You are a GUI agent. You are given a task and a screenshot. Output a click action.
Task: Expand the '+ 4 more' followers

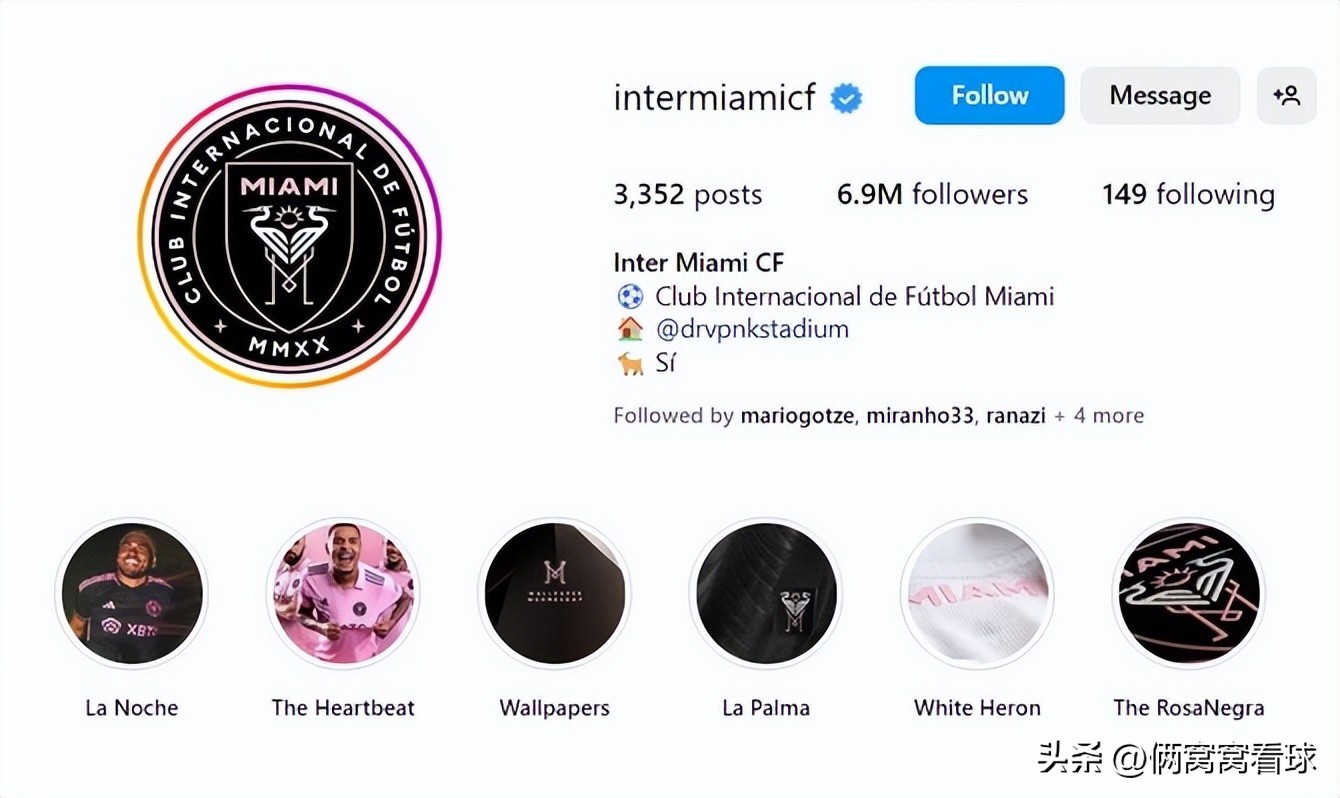click(1099, 416)
